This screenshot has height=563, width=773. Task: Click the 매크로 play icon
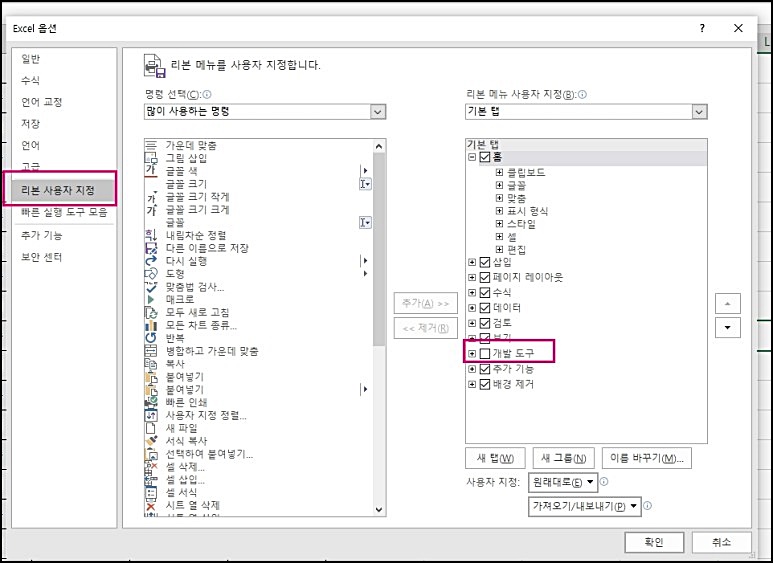click(x=151, y=299)
